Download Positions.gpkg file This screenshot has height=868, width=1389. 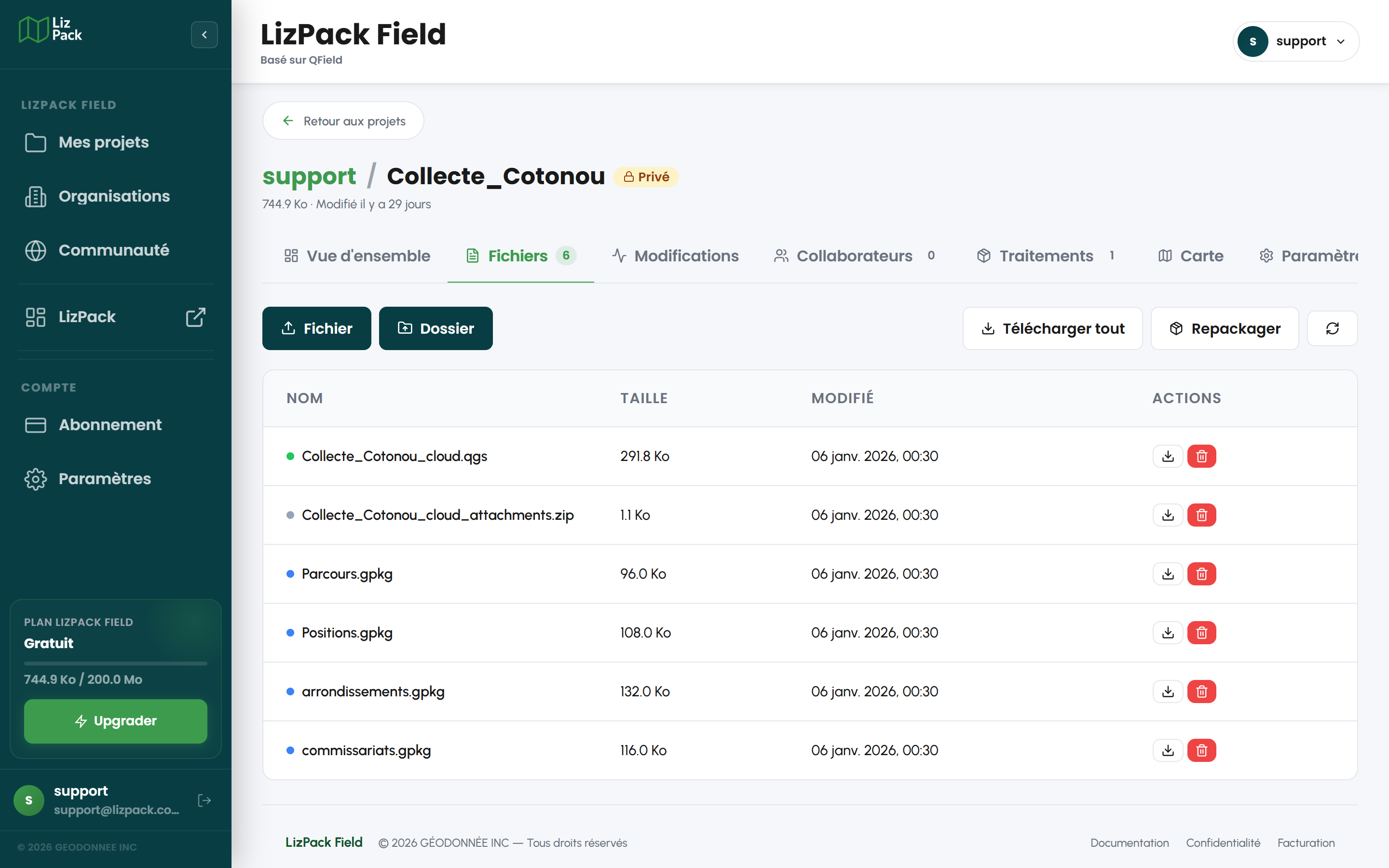point(1168,633)
